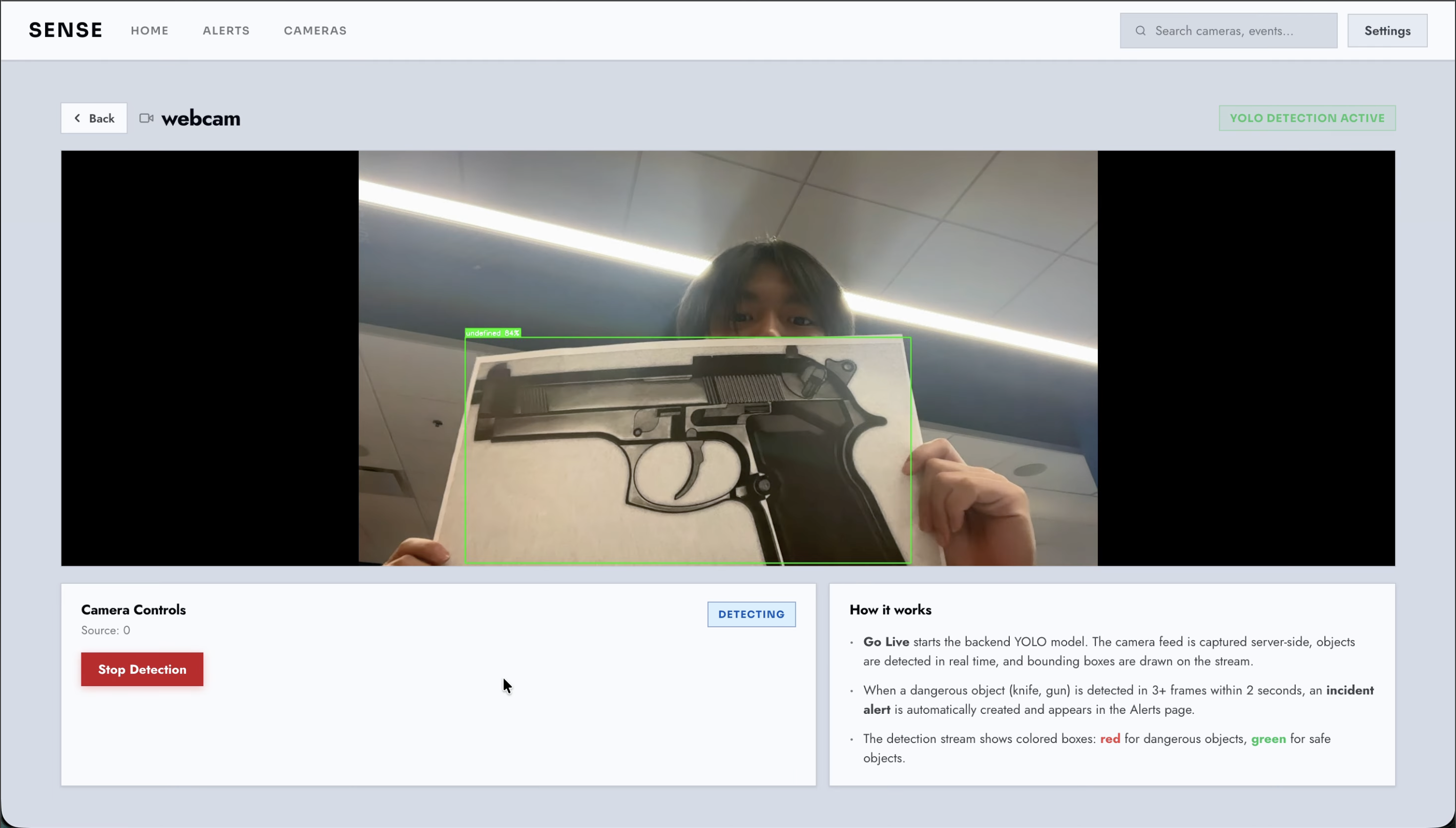
Task: Open the Home navigation item
Action: (x=150, y=31)
